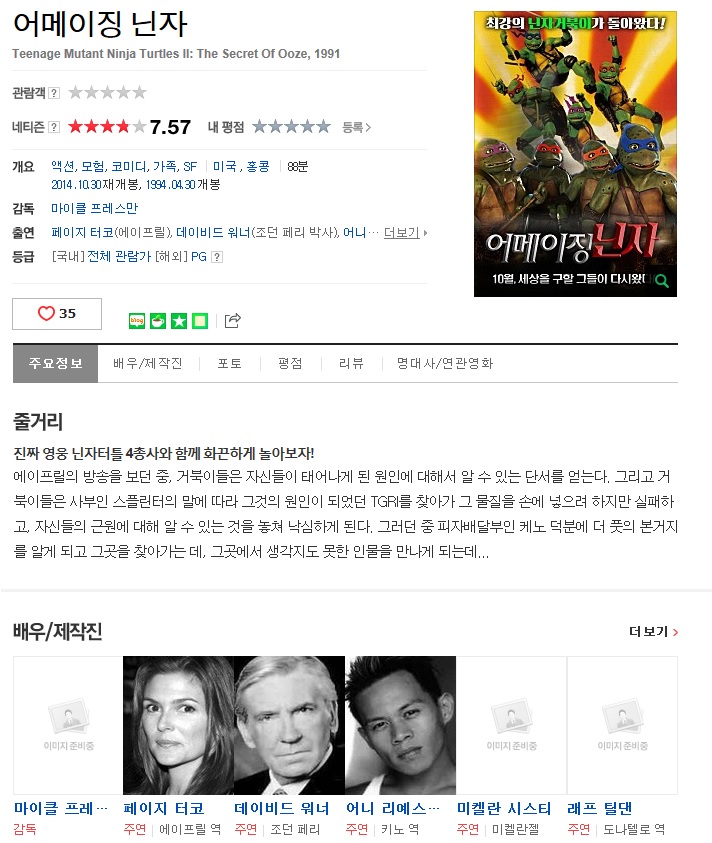This screenshot has width=712, height=843.
Task: Click 등록 arrow to register rating
Action: coord(357,127)
